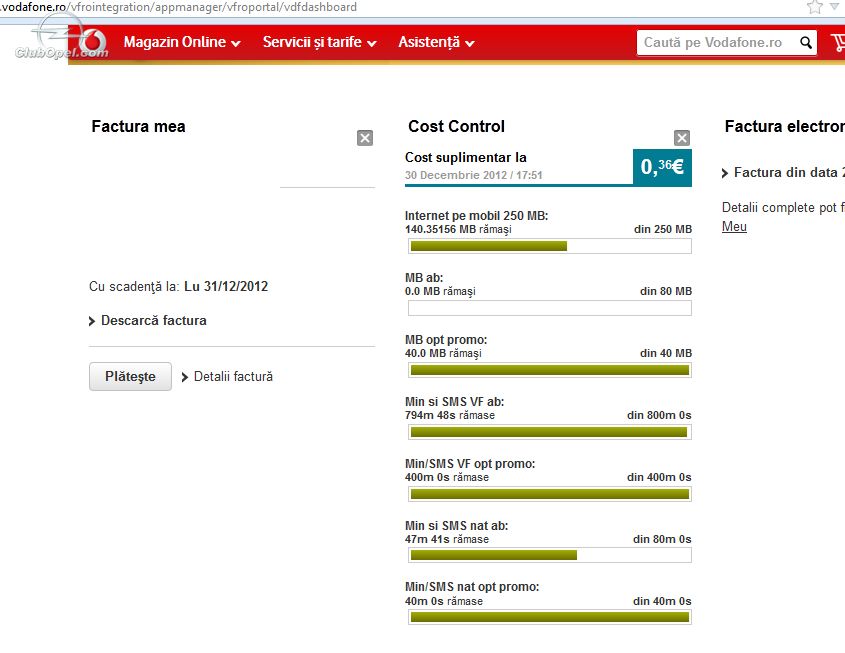Close the Cost Control panel
The width and height of the screenshot is (845, 653).
pos(682,138)
